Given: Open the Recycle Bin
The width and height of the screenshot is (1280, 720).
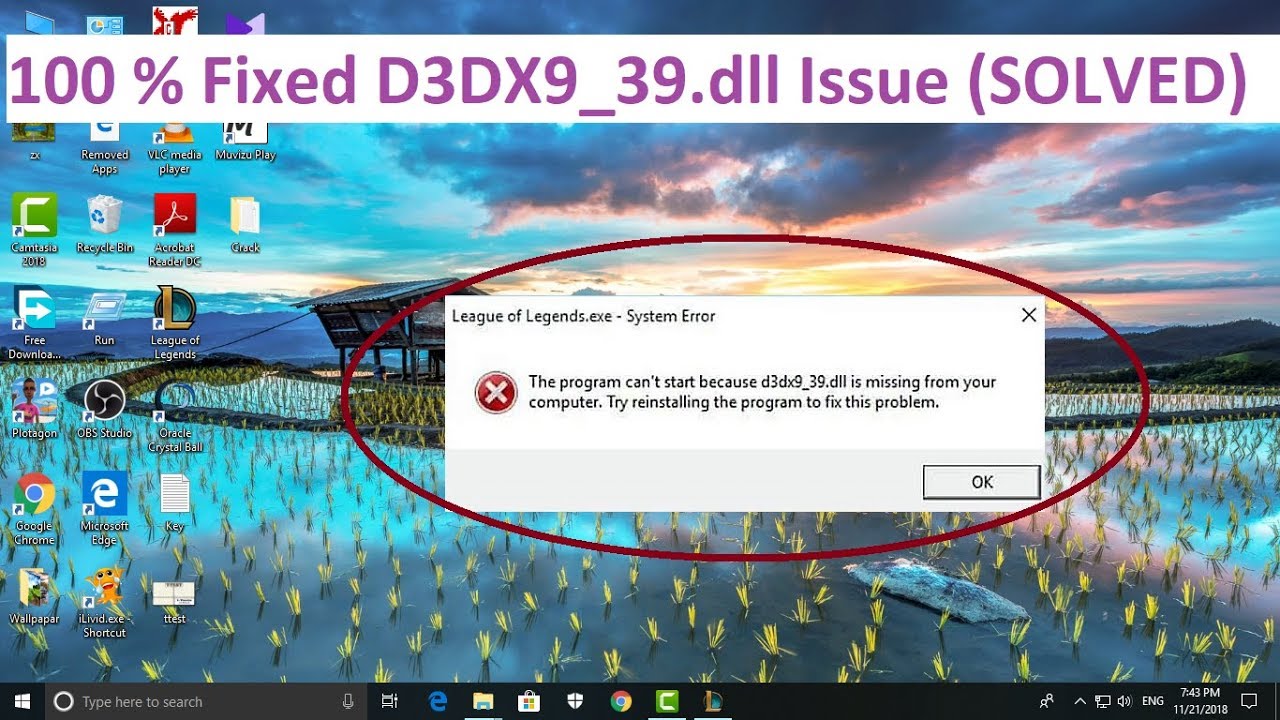Looking at the screenshot, I should [x=105, y=223].
